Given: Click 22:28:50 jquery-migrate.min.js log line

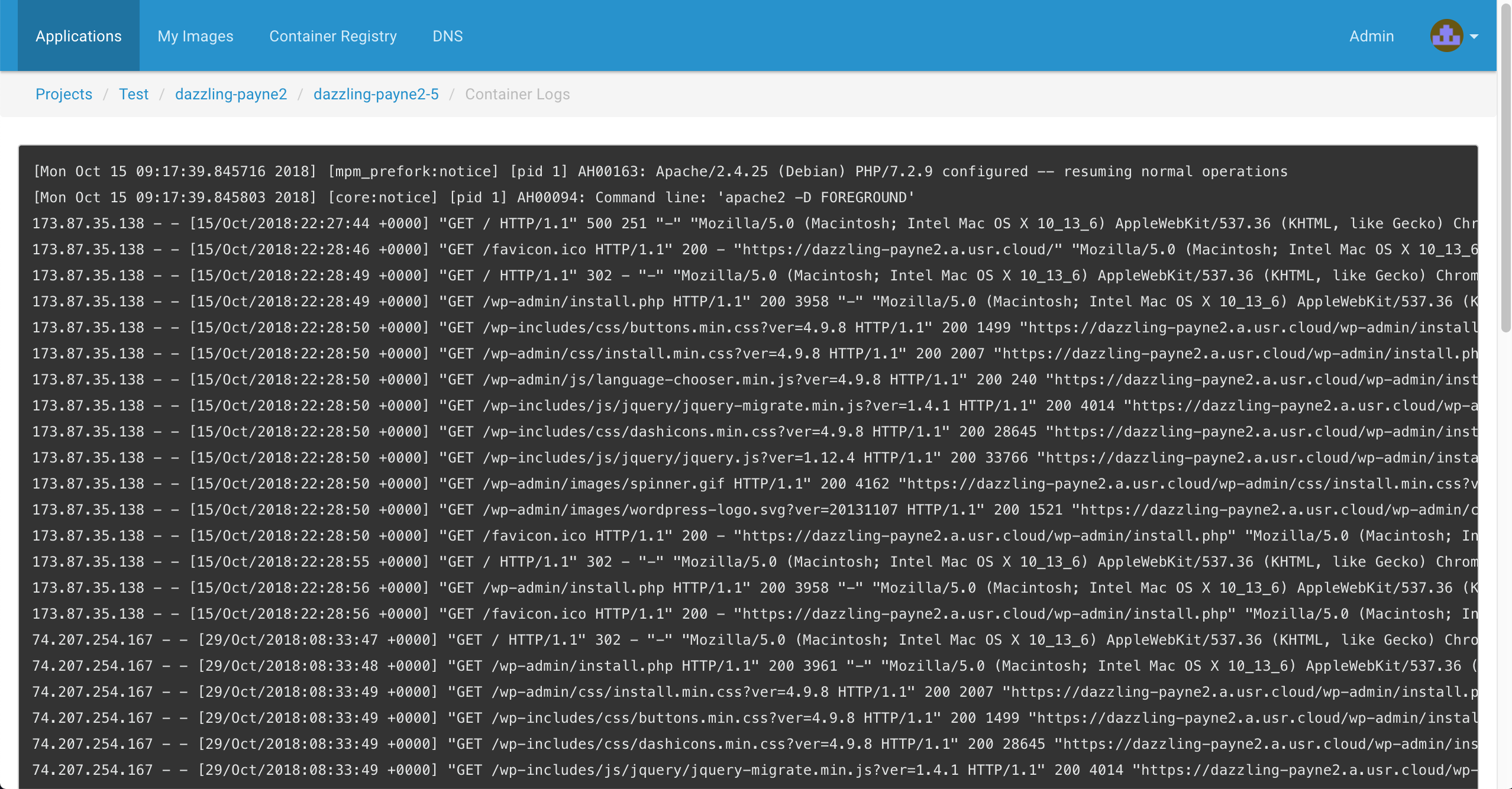Looking at the screenshot, I should coord(755,406).
